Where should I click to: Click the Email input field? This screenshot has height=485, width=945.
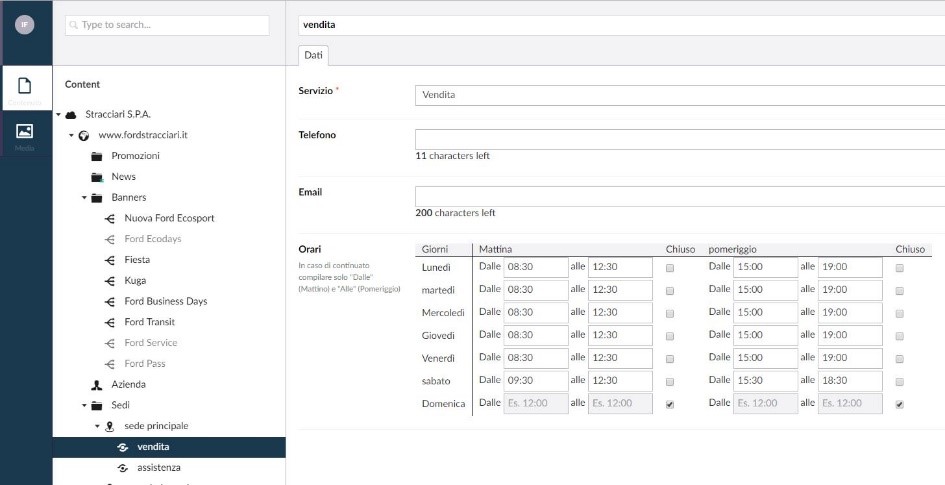click(x=680, y=196)
